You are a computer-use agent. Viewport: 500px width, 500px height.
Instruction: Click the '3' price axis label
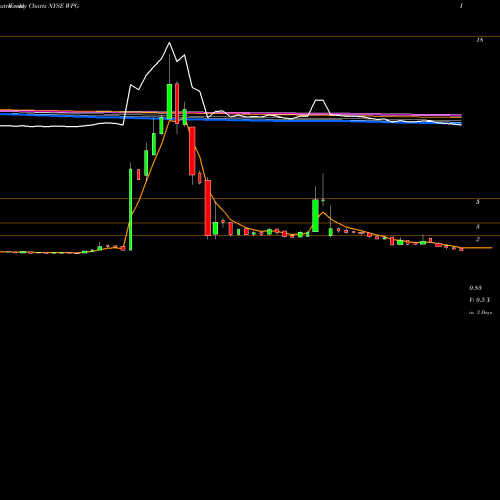[478, 227]
